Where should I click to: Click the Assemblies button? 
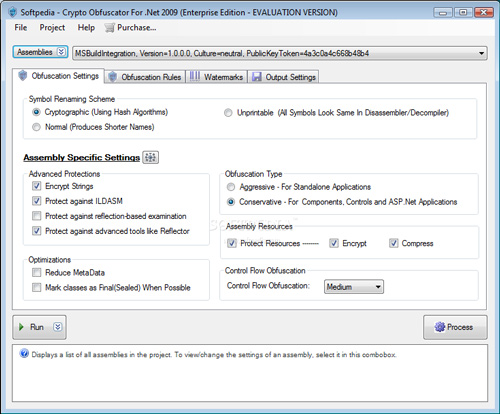click(40, 52)
